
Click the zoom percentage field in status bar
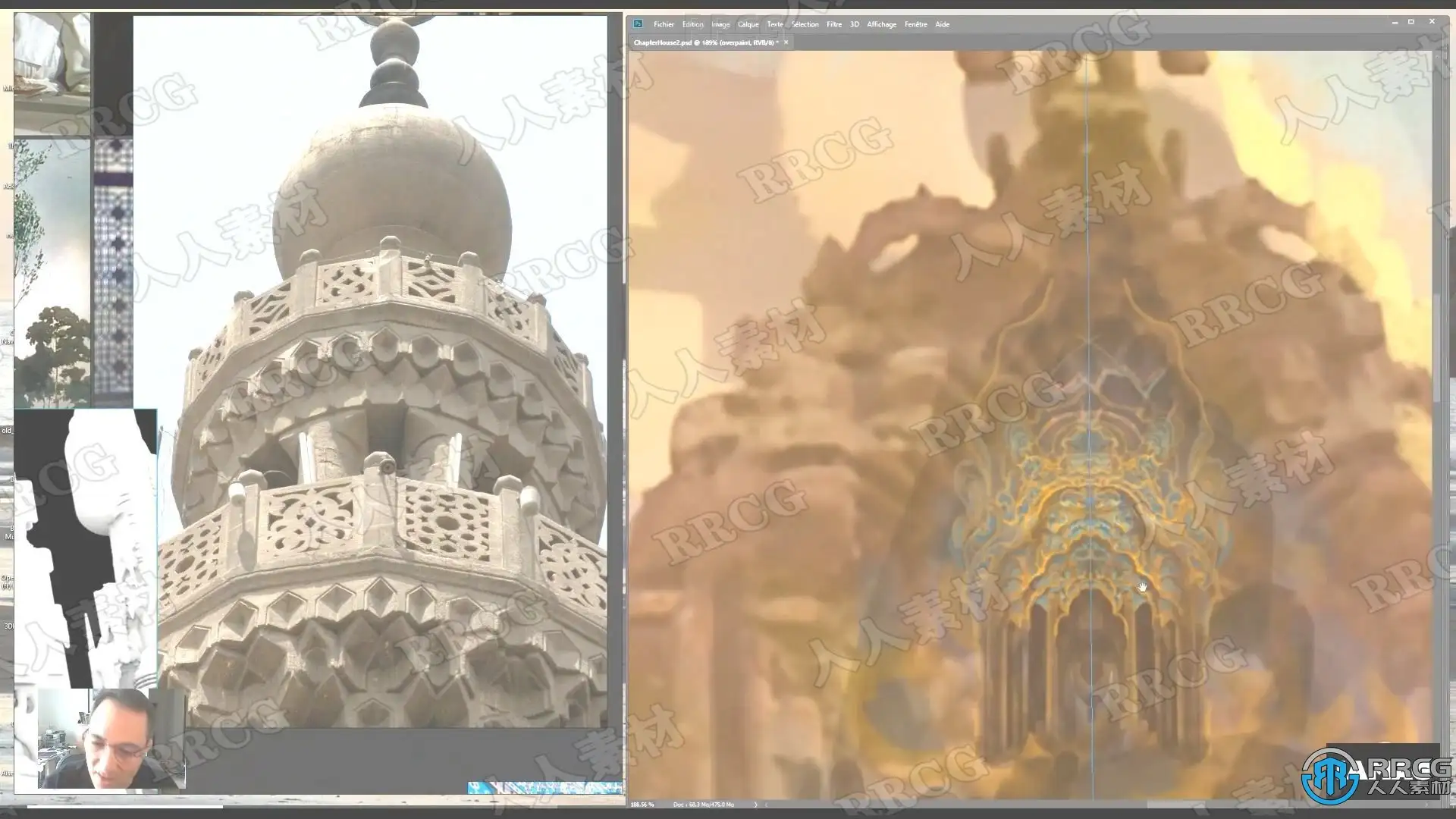tap(642, 804)
